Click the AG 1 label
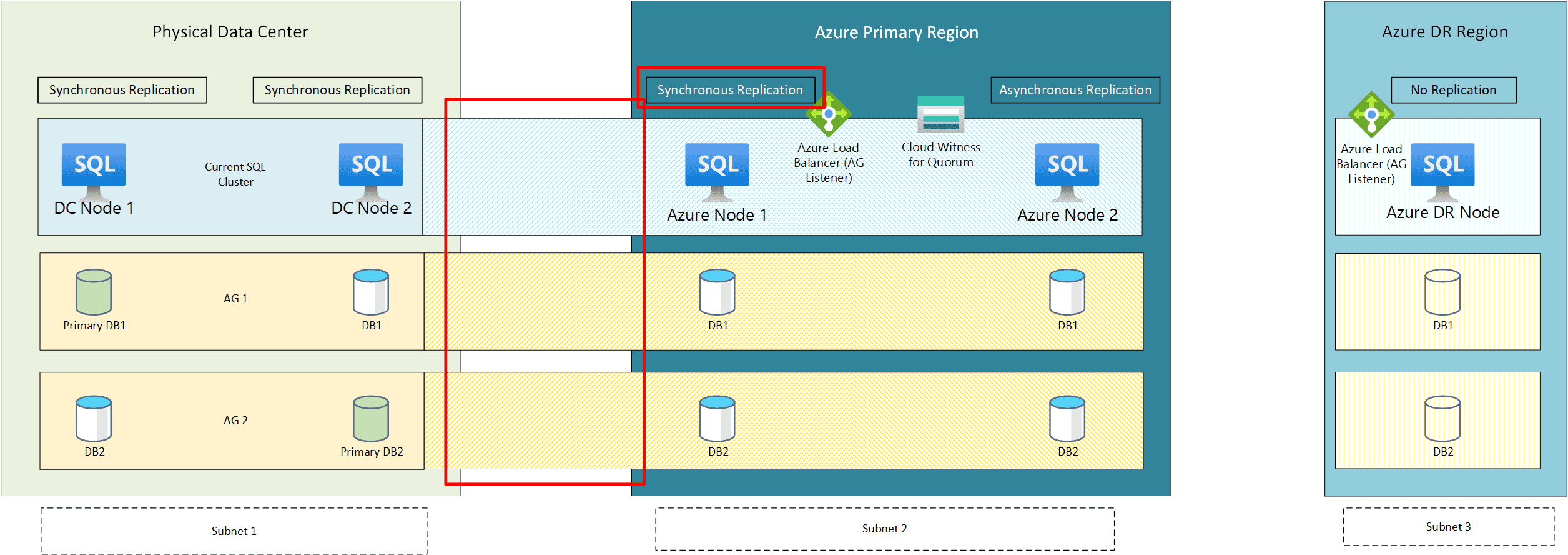Image resolution: width=1568 pixels, height=555 pixels. coord(235,299)
